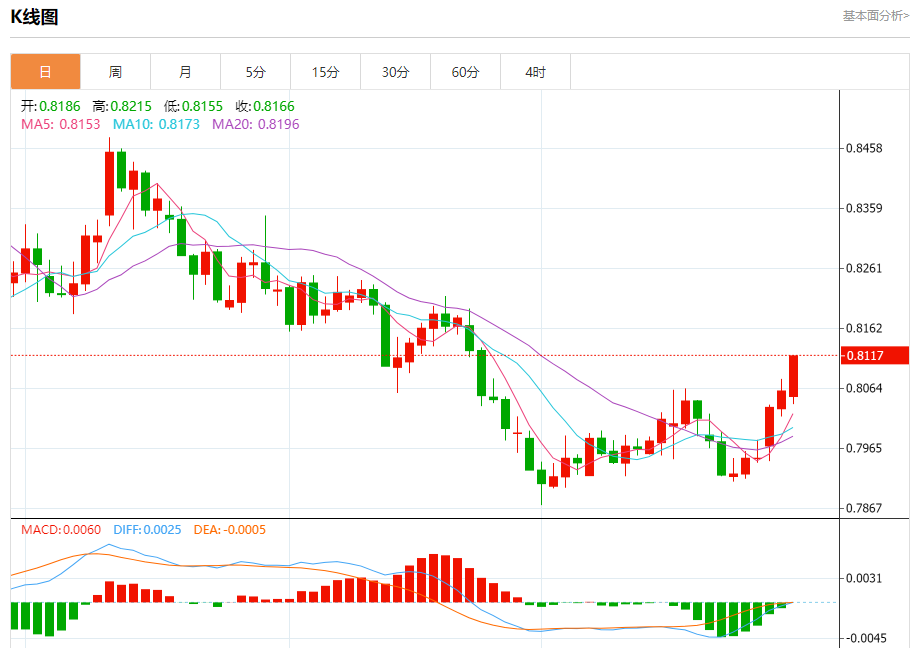Click the 0.8458 price axis label

(x=864, y=148)
